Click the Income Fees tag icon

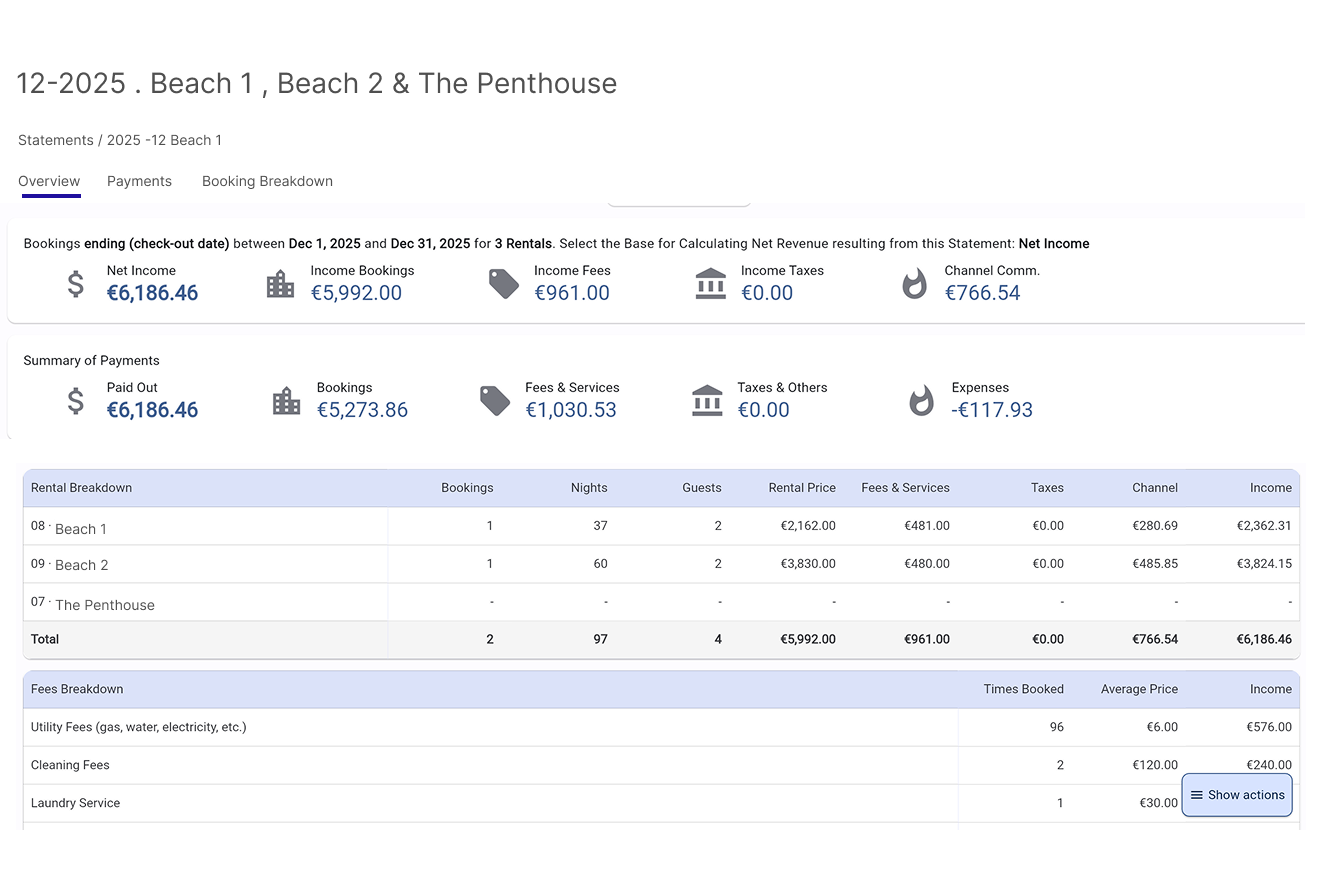504,284
